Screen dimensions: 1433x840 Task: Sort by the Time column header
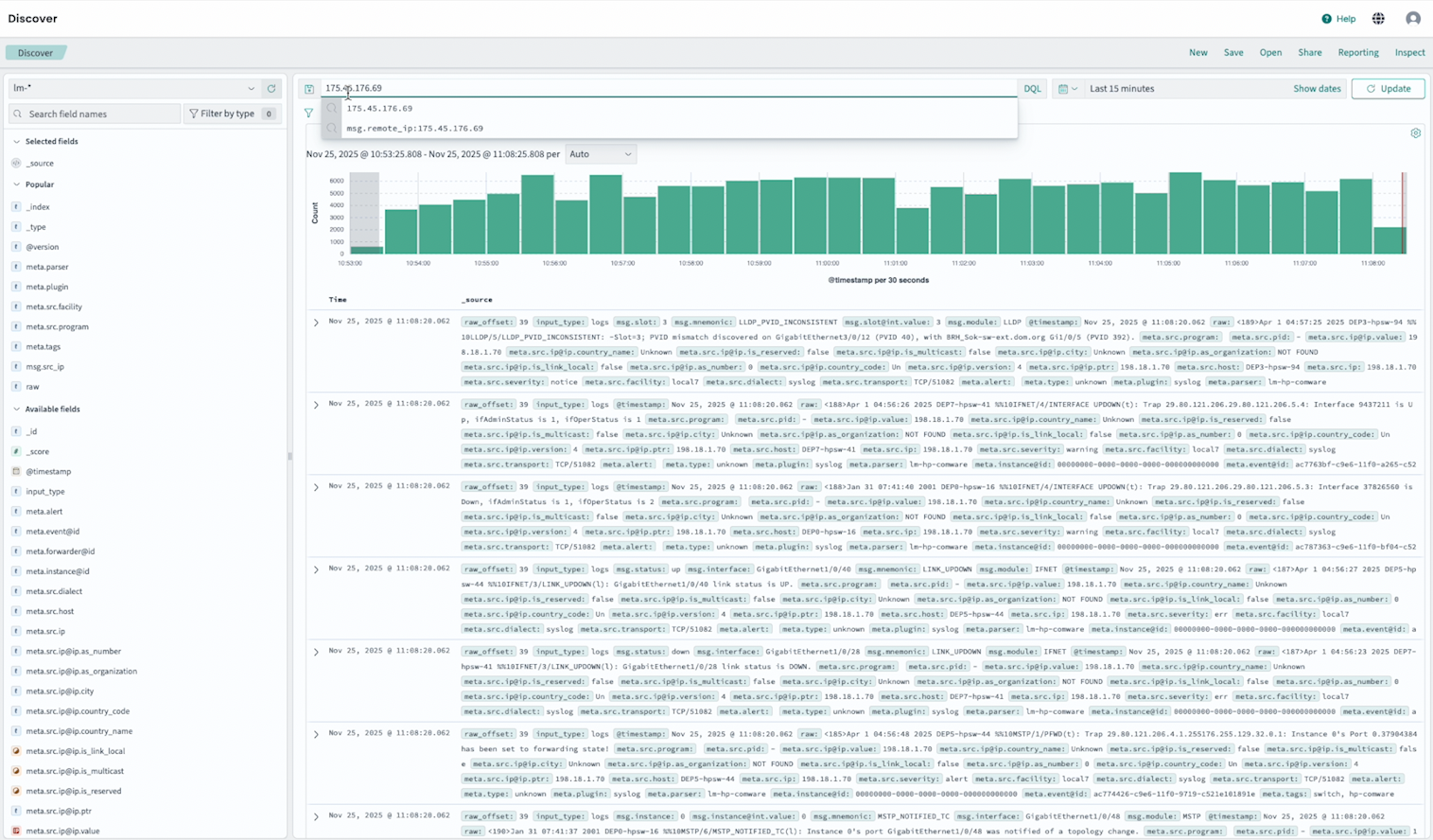(338, 300)
